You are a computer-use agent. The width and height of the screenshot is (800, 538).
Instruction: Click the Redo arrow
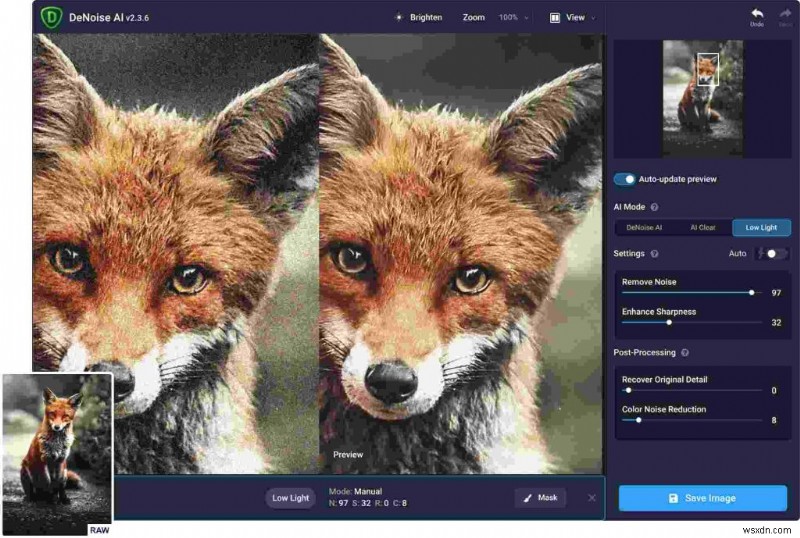785,14
